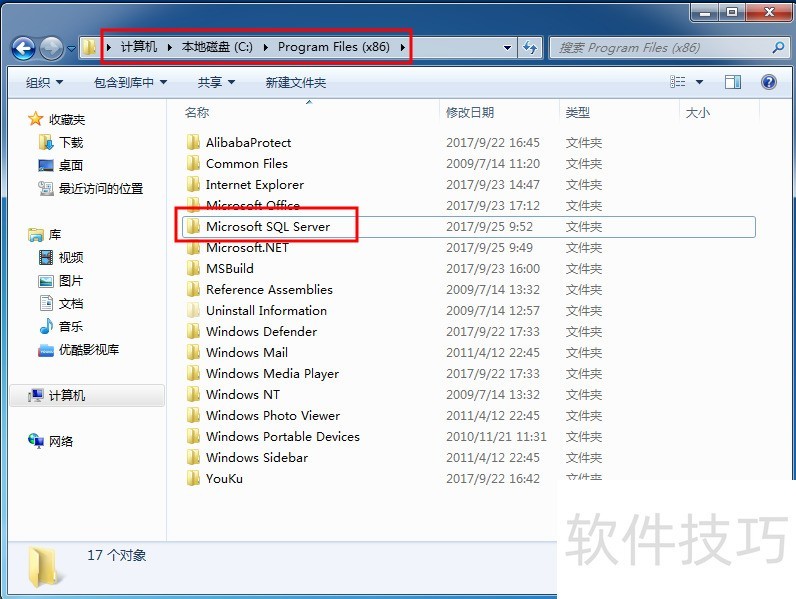Click date 2017/9/25 9:52 of Microsoft SQL Server
The image size is (796, 599).
(489, 226)
